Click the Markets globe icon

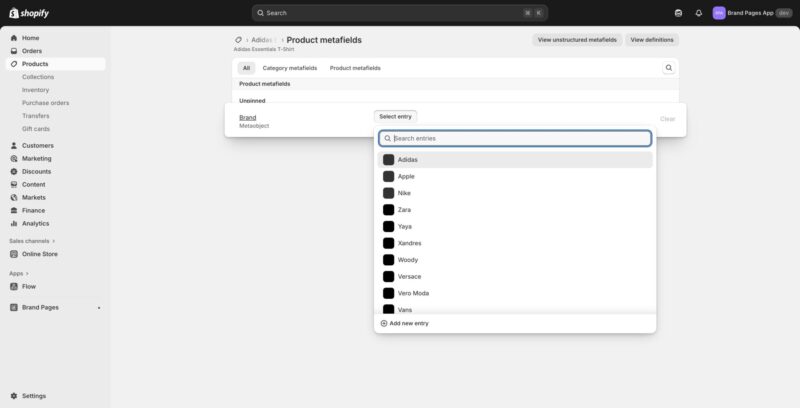coord(14,197)
